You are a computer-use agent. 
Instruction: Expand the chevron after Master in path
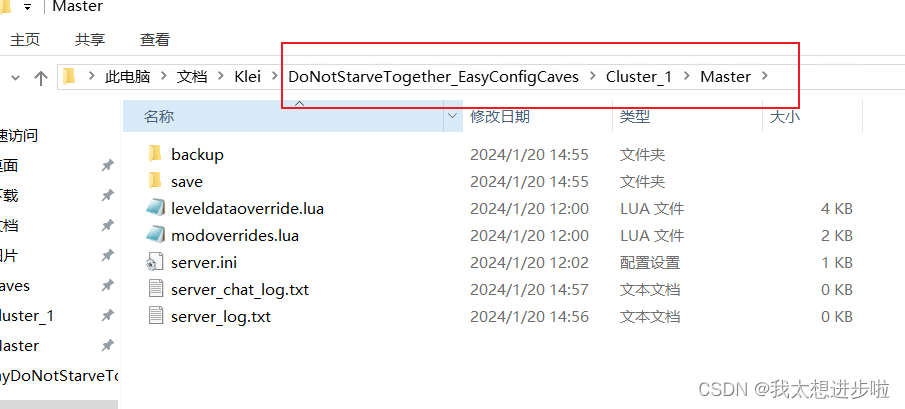click(765, 76)
